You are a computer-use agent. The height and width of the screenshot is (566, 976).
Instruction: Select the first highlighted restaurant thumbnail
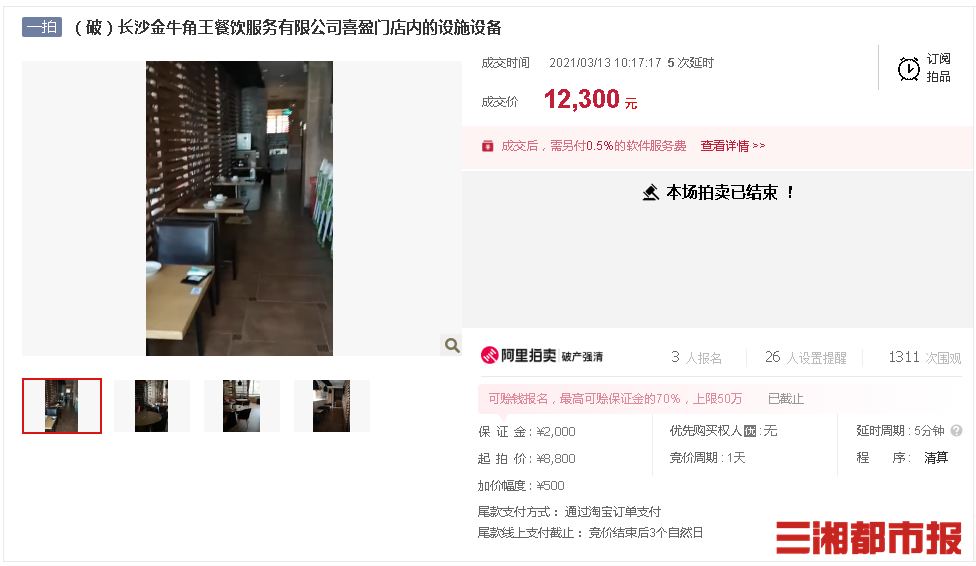62,405
